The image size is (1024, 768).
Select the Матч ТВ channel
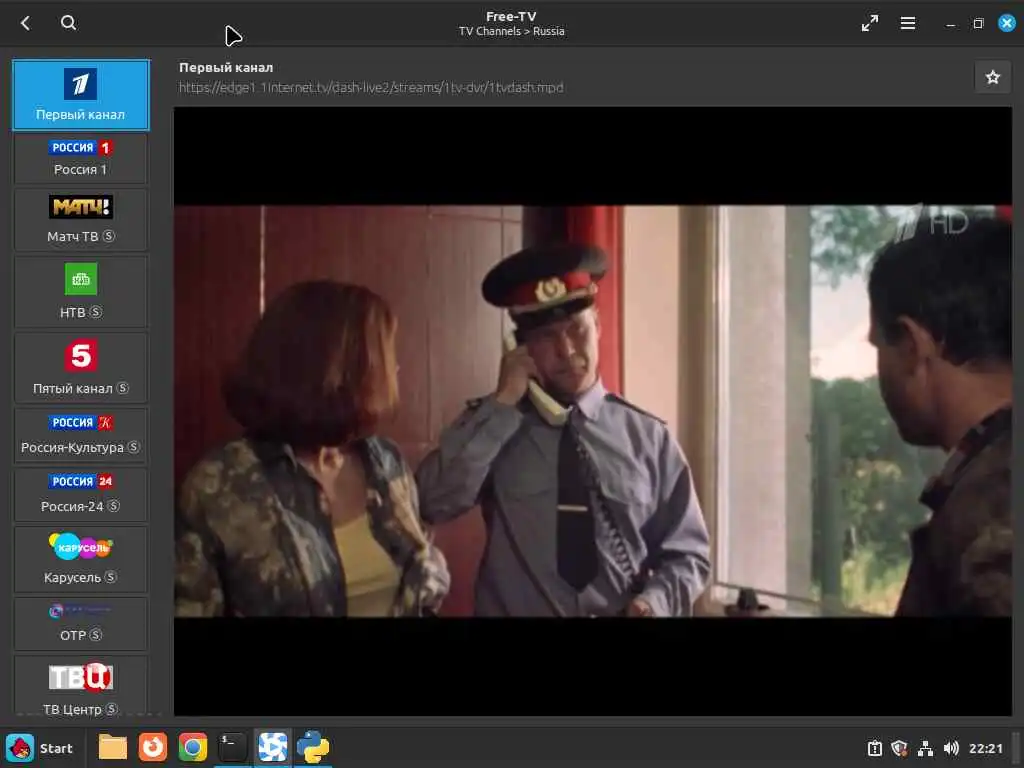[81, 219]
